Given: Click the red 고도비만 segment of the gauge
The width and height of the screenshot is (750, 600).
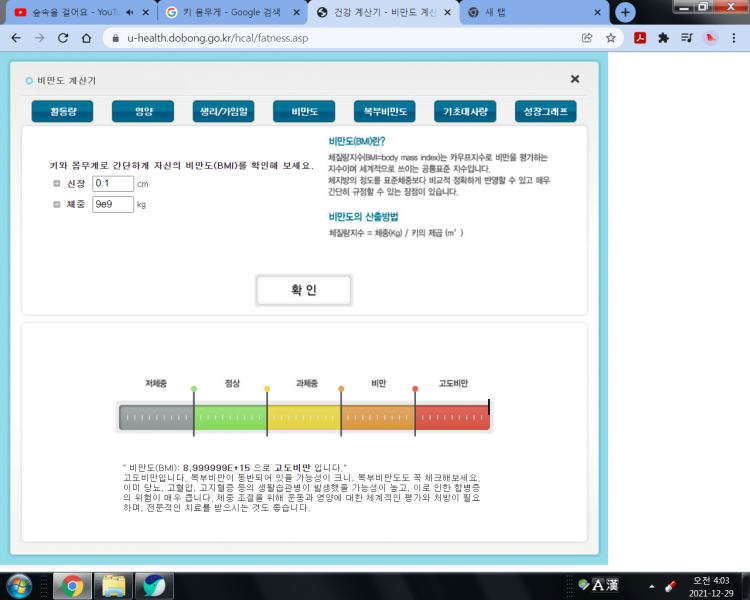Looking at the screenshot, I should (x=452, y=417).
